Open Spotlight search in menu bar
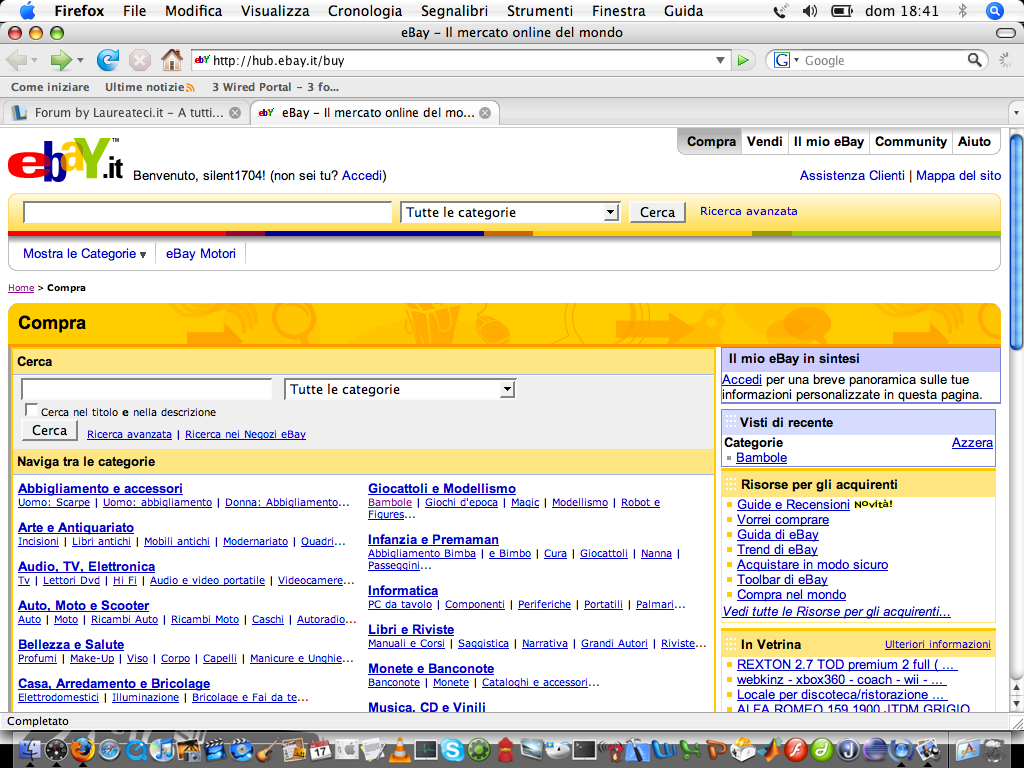The height and width of the screenshot is (768, 1024). 995,11
